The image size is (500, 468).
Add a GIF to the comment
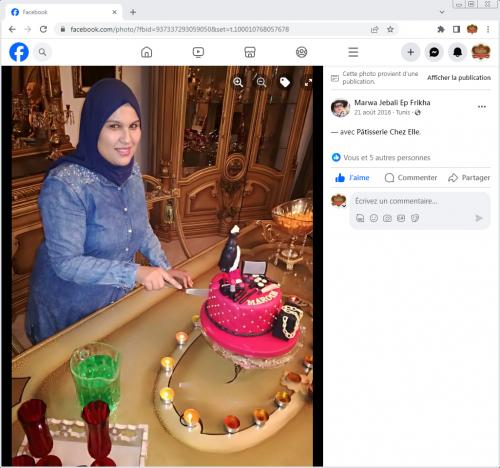pyautogui.click(x=401, y=218)
